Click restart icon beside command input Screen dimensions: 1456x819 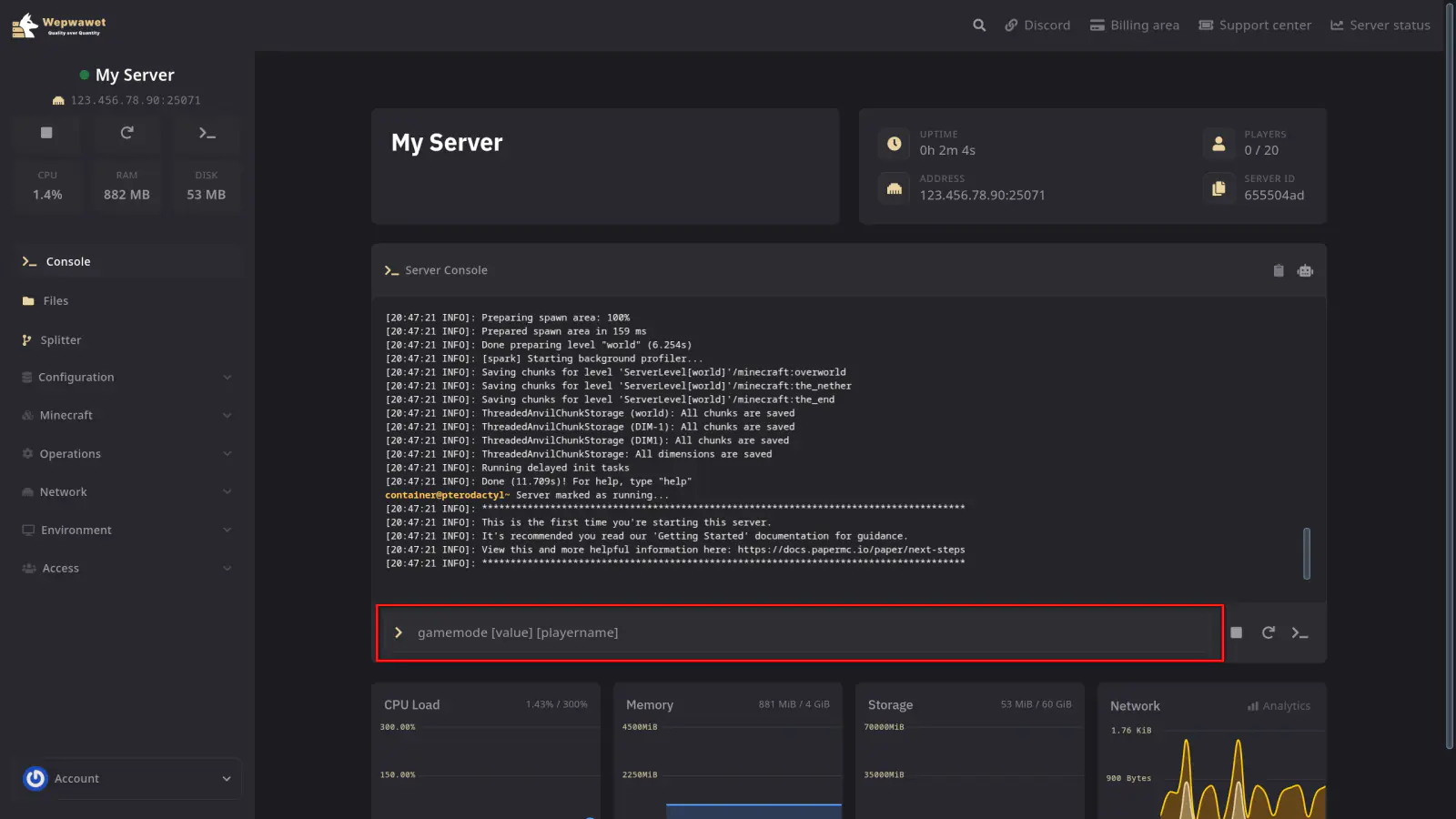[1268, 632]
